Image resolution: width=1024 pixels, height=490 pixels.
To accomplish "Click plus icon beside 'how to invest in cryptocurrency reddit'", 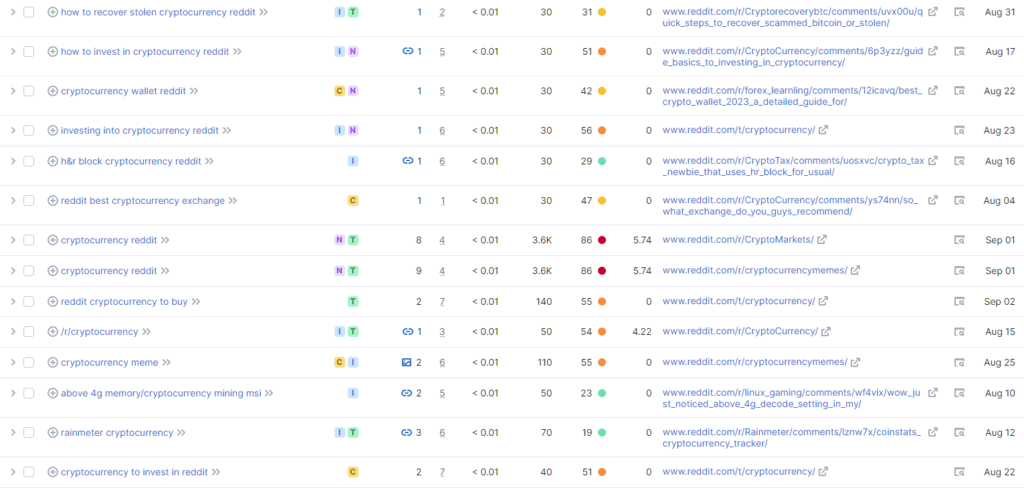I will click(x=53, y=52).
